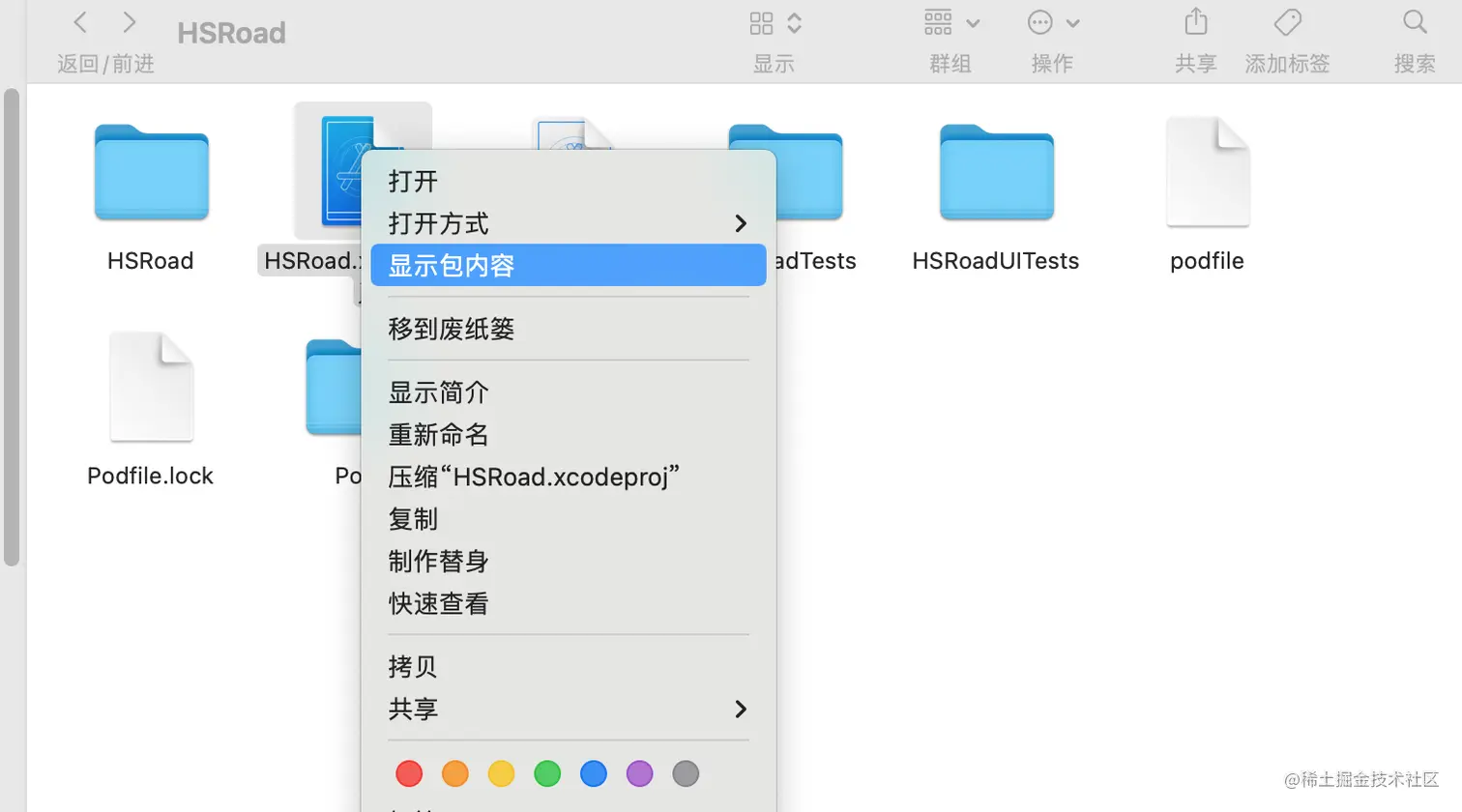Apply the blue tag color

[x=594, y=773]
